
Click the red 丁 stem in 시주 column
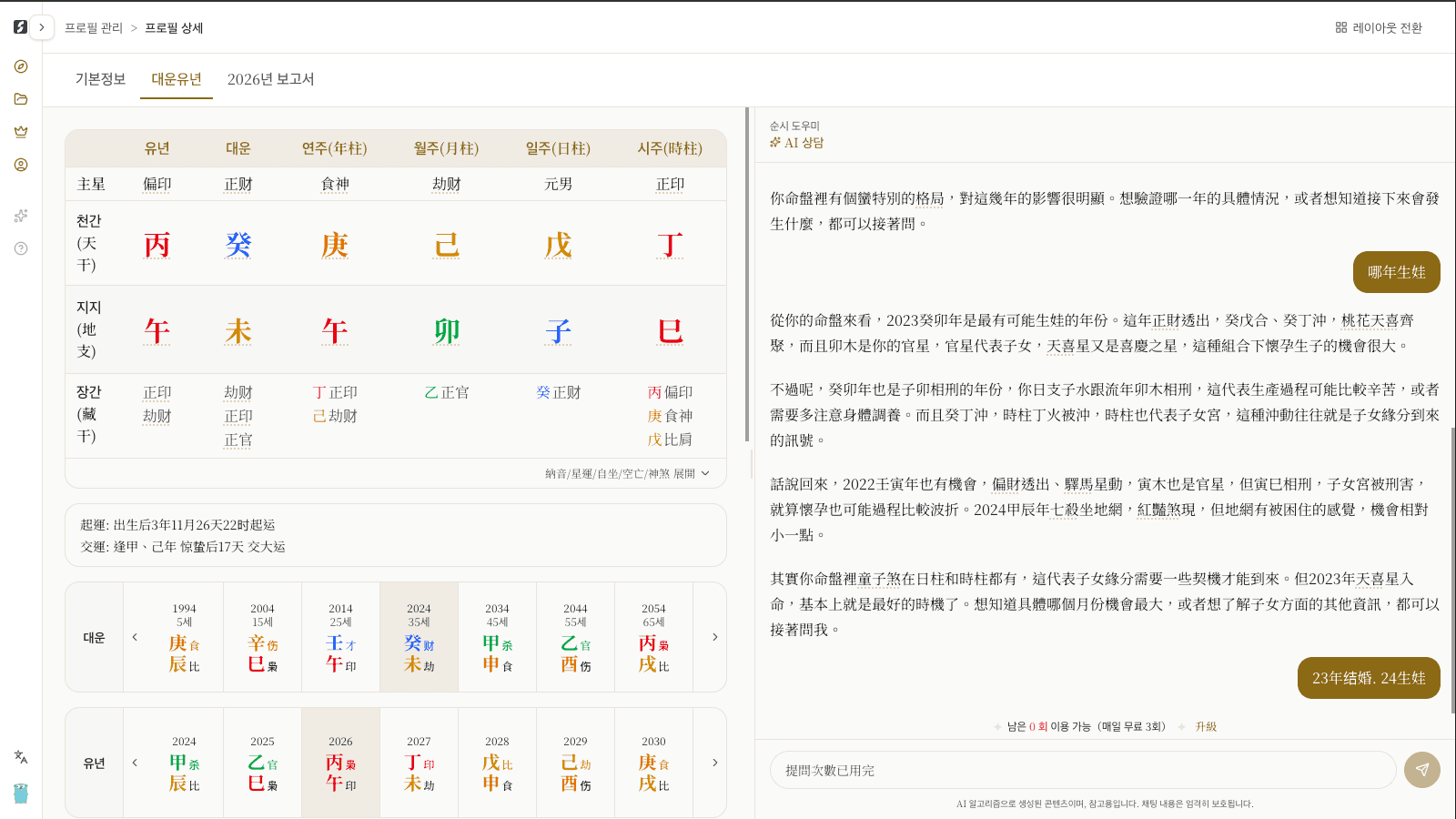(x=671, y=245)
